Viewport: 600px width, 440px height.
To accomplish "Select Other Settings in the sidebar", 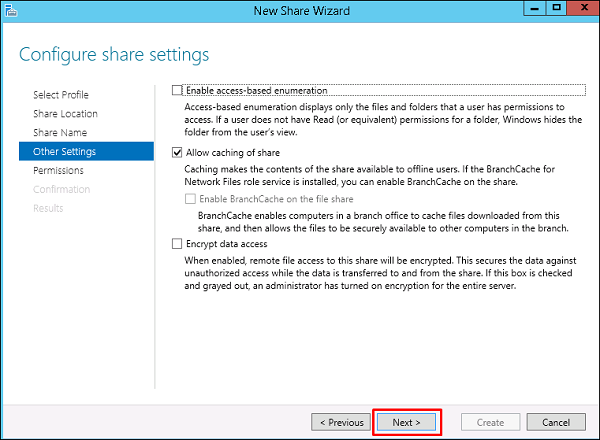I will [64, 152].
